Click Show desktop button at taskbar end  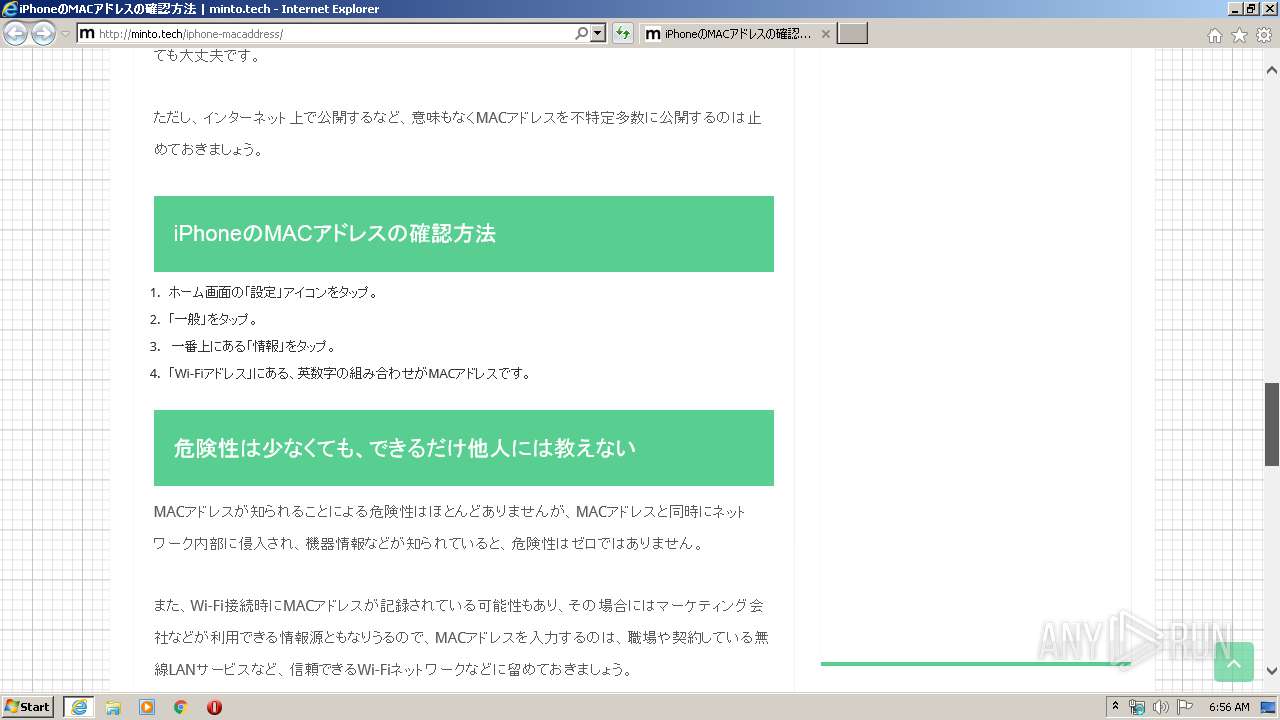(x=1270, y=707)
